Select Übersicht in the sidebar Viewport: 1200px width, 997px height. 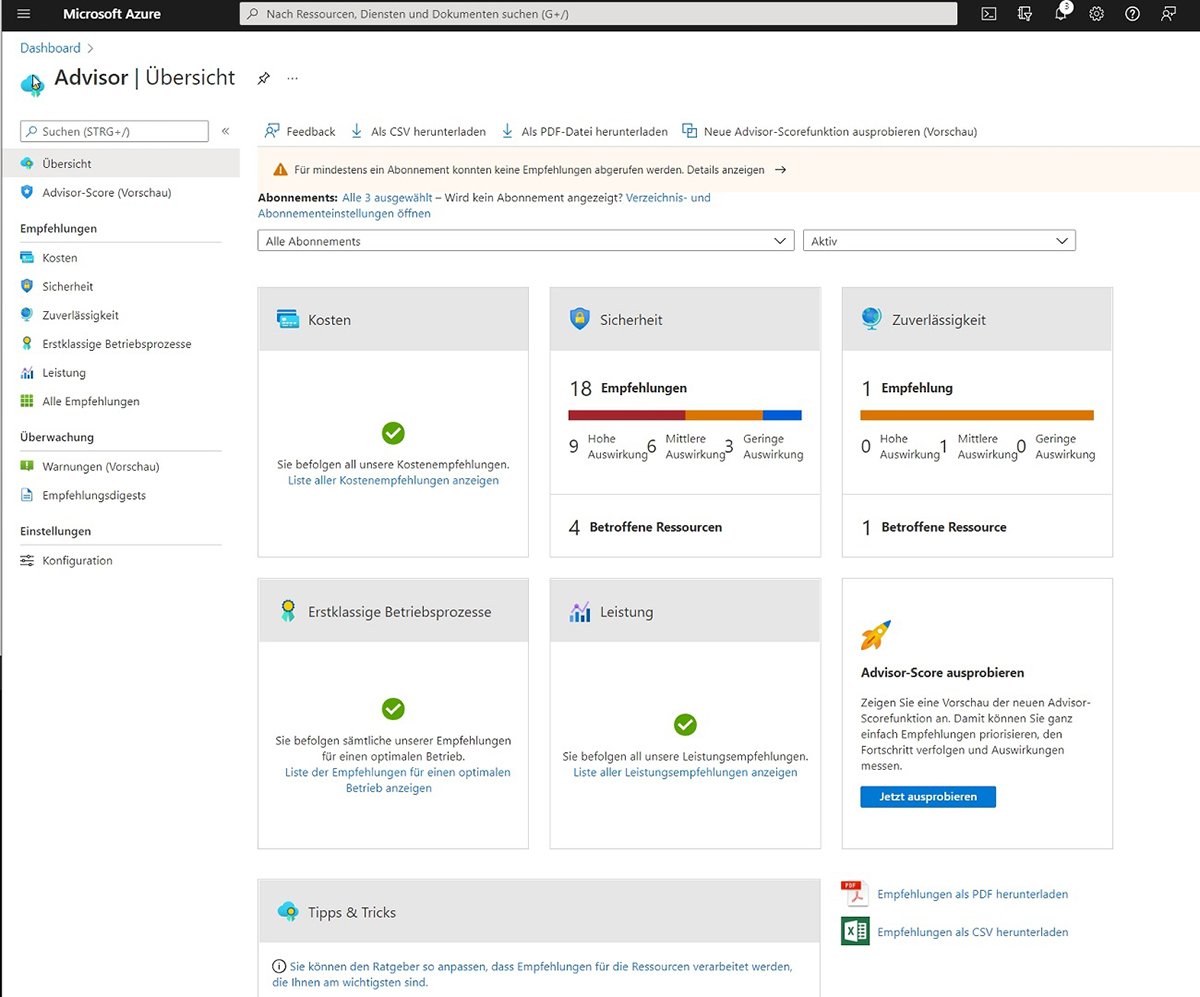point(120,163)
